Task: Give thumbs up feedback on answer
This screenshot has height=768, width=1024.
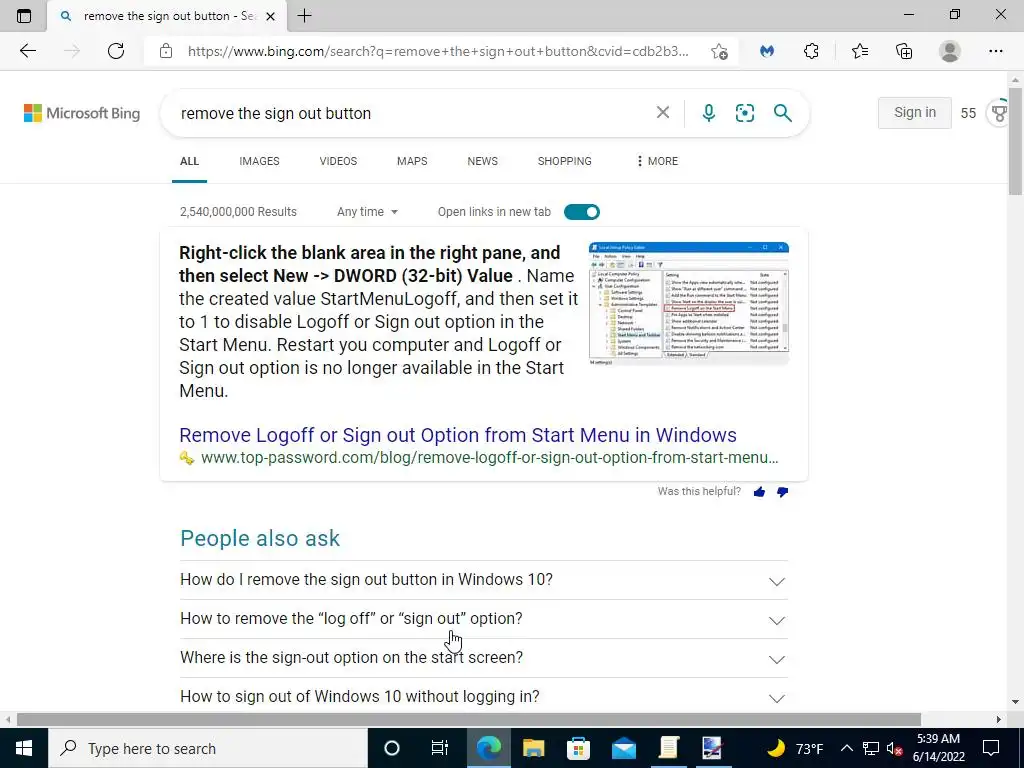Action: (x=759, y=492)
